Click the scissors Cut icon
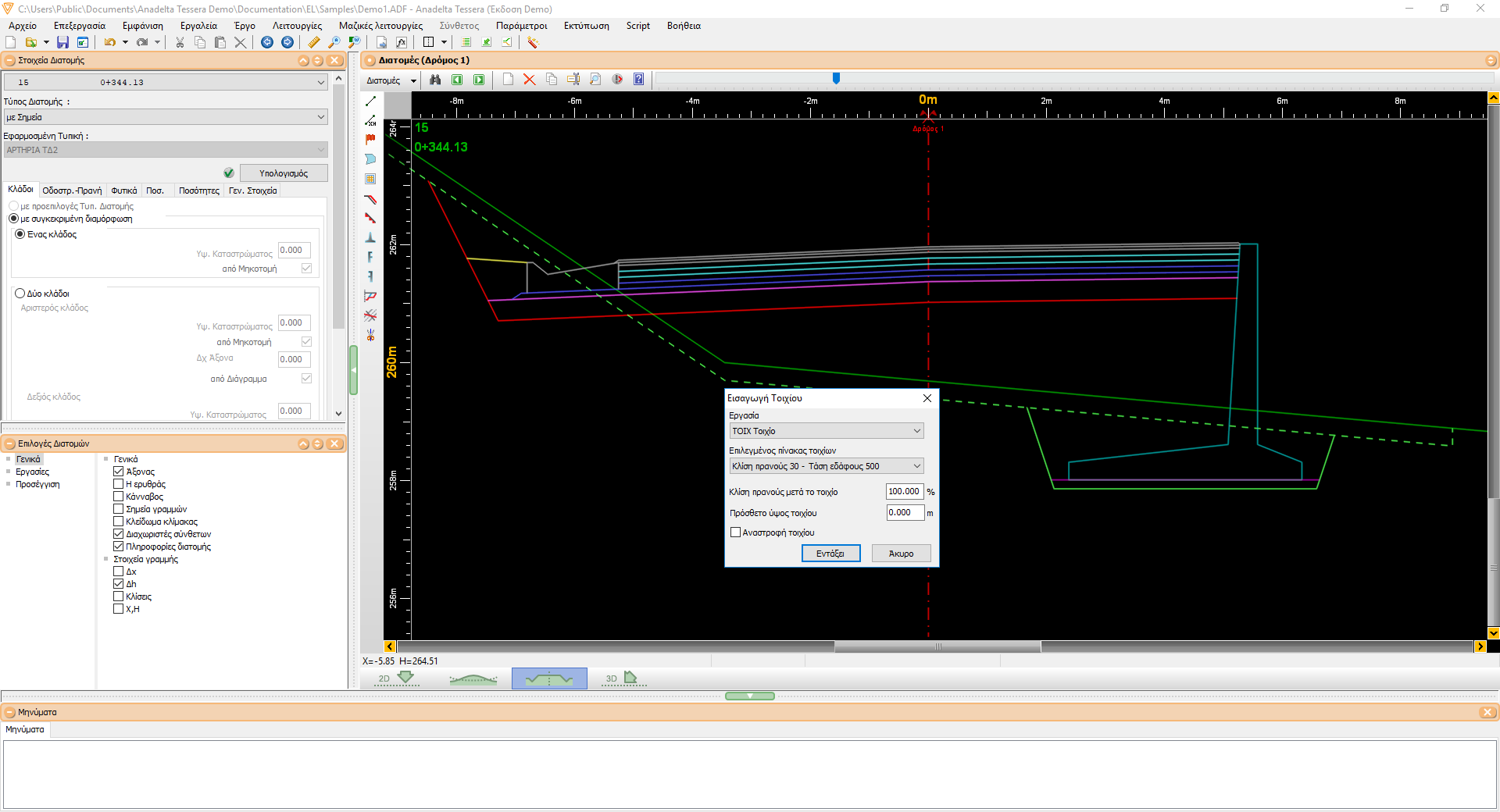Screen dimensions: 1500x812 (180, 42)
